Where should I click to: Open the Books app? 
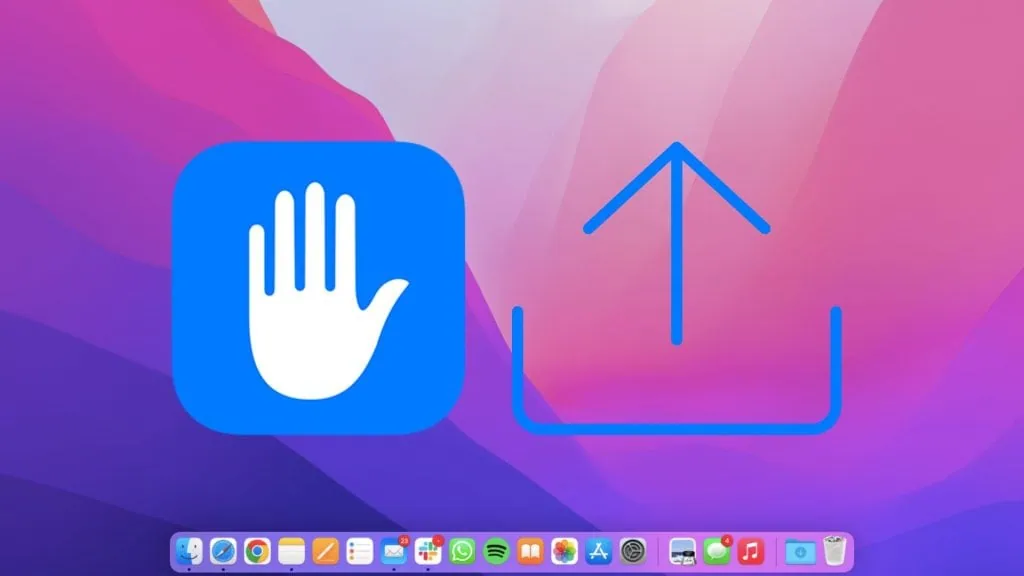(x=530, y=548)
